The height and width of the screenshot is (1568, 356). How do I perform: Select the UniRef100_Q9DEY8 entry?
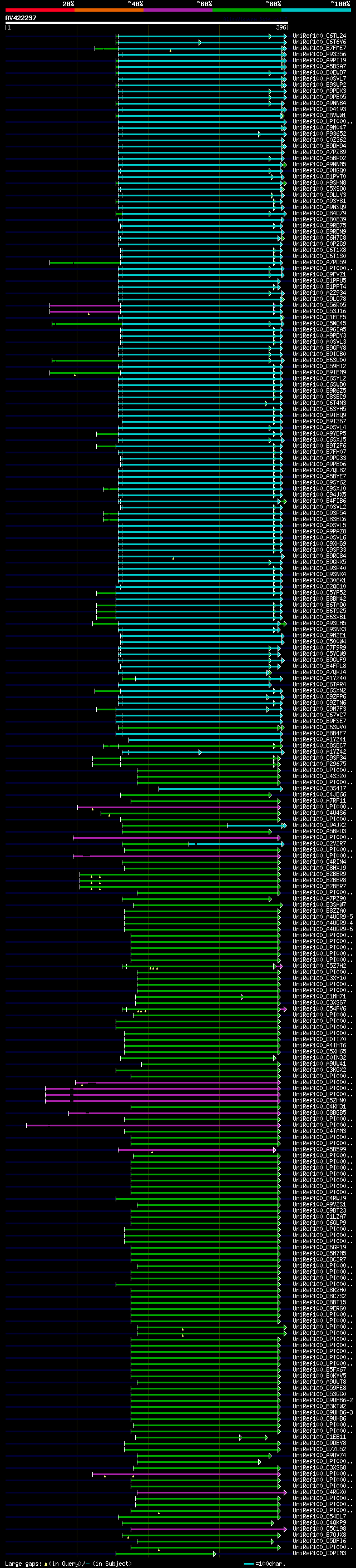pyautogui.click(x=319, y=1443)
